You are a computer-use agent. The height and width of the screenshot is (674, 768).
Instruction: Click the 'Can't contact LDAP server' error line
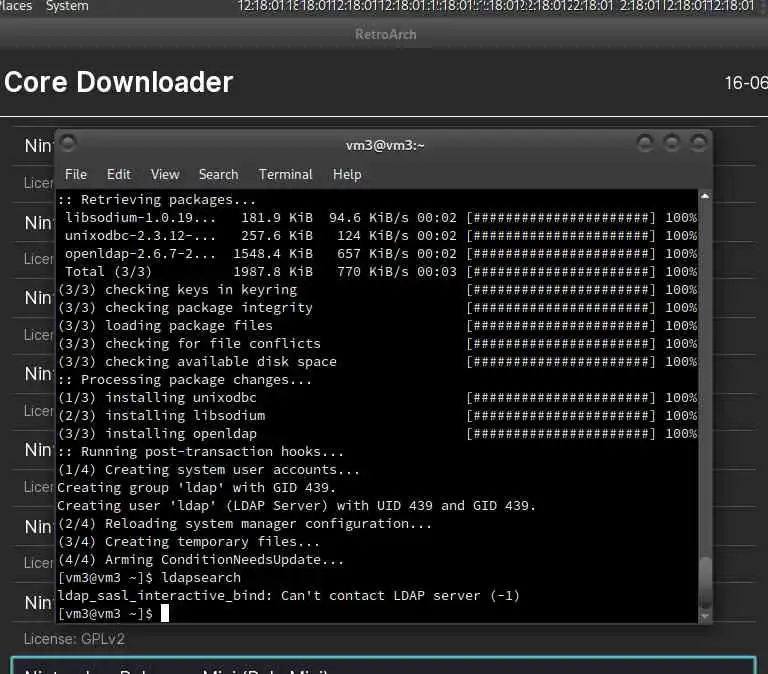point(288,596)
